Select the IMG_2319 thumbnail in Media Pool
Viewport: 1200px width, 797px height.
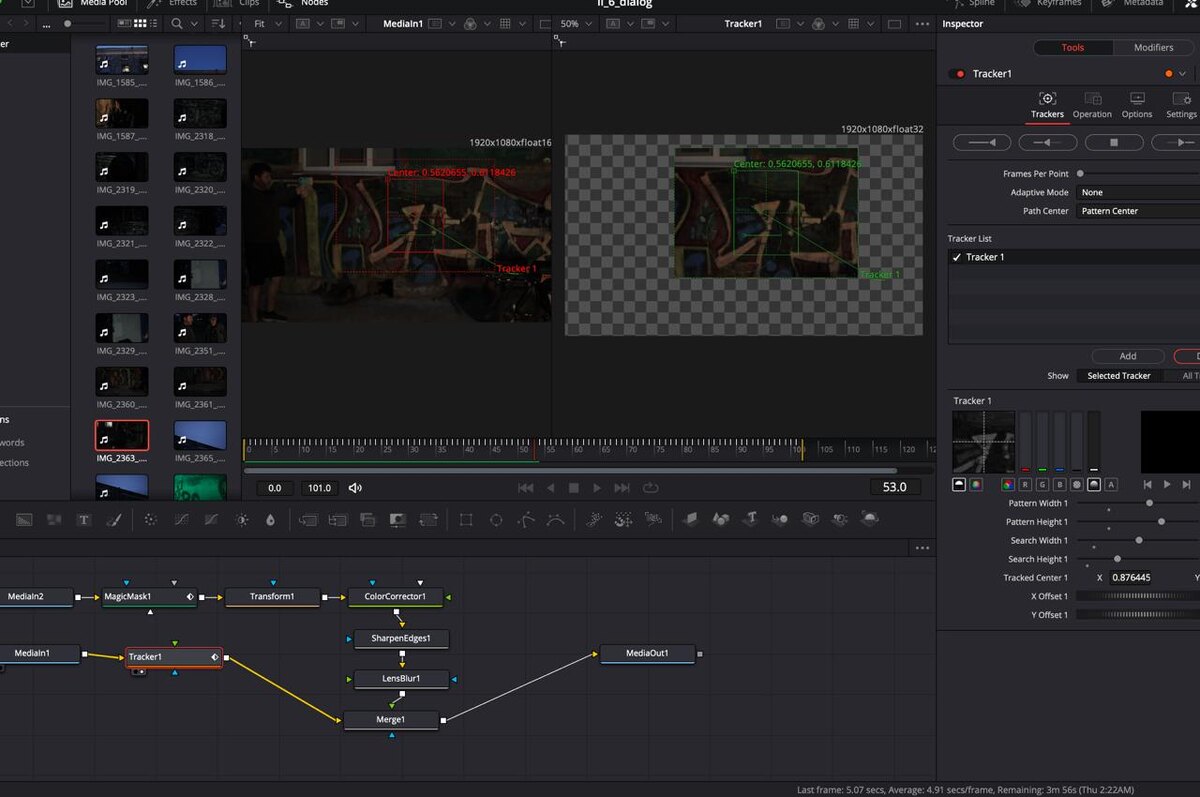click(x=122, y=167)
